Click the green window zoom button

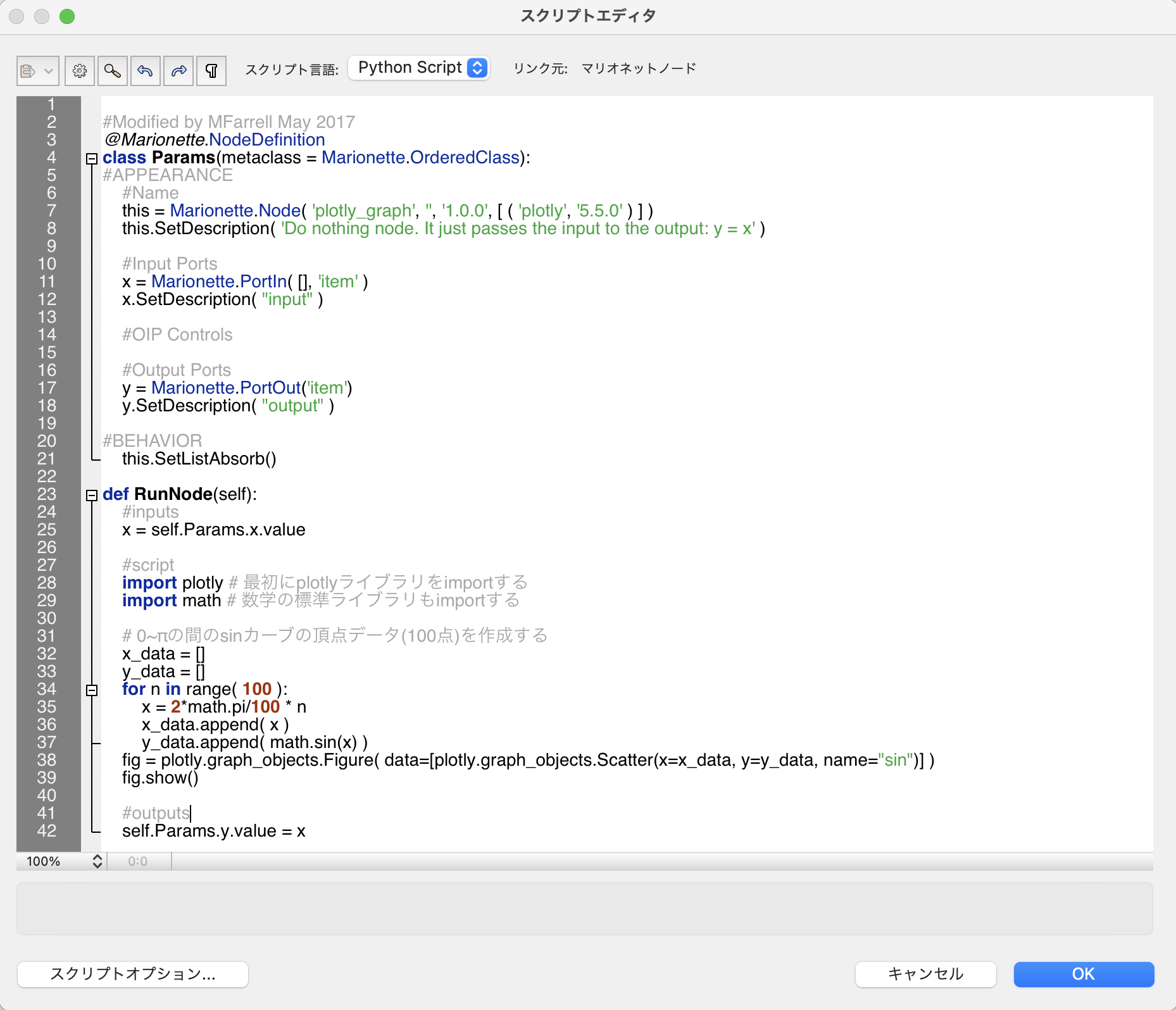pos(67,16)
